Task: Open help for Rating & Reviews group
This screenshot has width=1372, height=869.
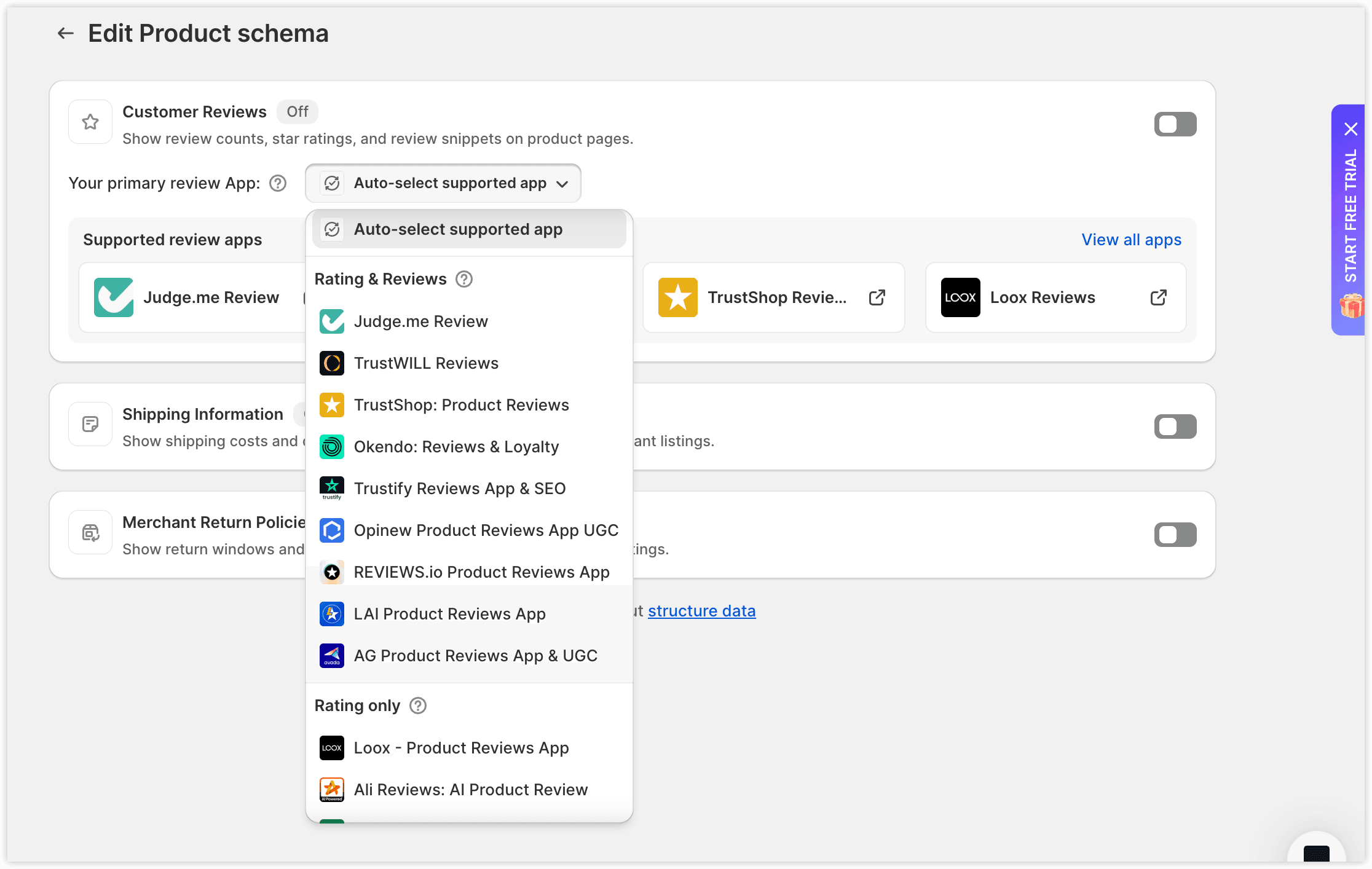Action: 464,279
